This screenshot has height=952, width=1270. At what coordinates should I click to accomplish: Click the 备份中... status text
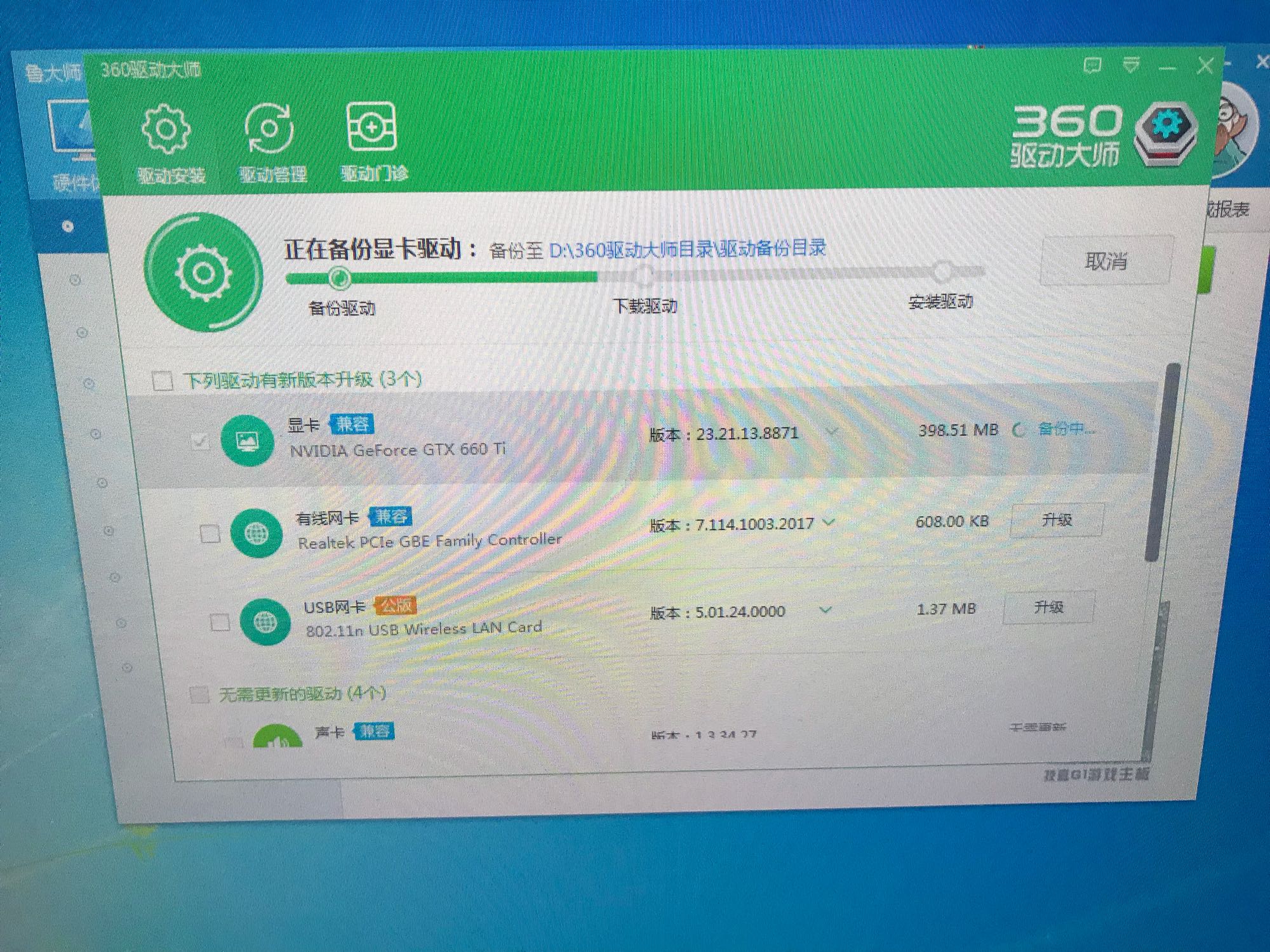click(1067, 429)
